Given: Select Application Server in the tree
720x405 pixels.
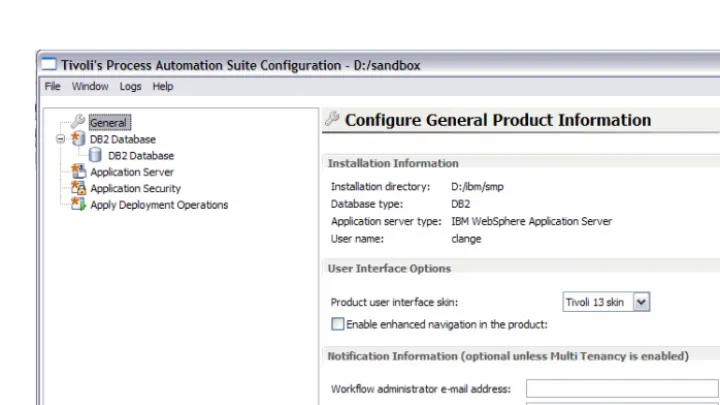Looking at the screenshot, I should [x=132, y=172].
